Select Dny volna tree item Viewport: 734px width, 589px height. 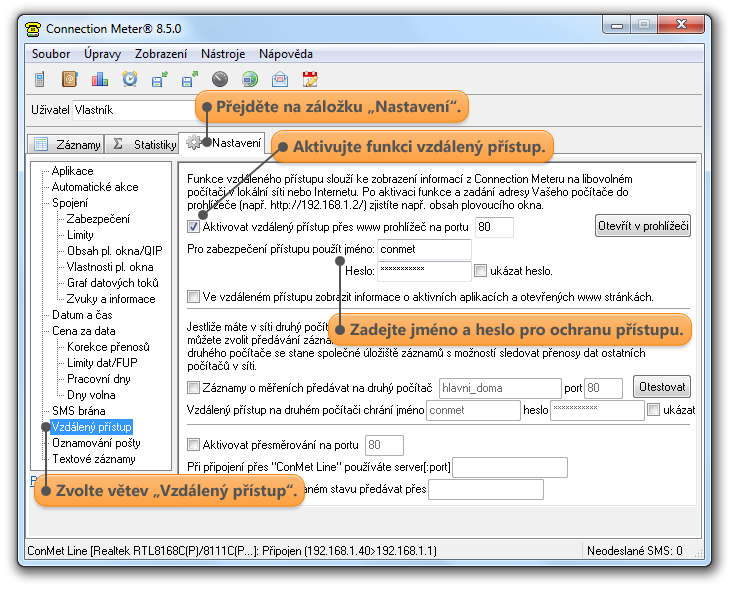[x=91, y=395]
